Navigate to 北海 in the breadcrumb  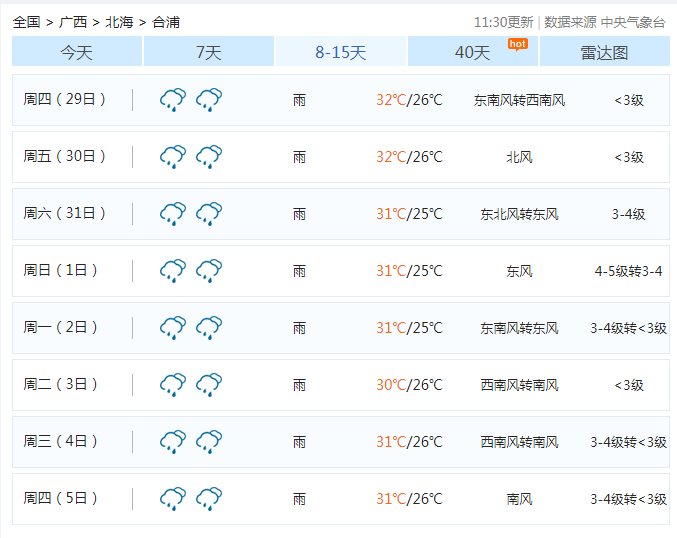(119, 21)
